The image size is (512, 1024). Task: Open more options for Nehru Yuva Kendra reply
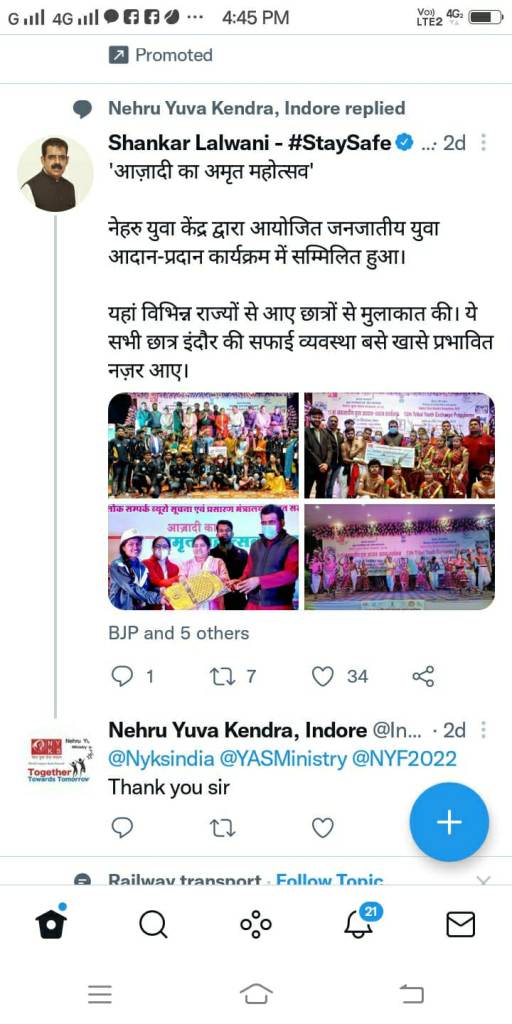pyautogui.click(x=483, y=729)
